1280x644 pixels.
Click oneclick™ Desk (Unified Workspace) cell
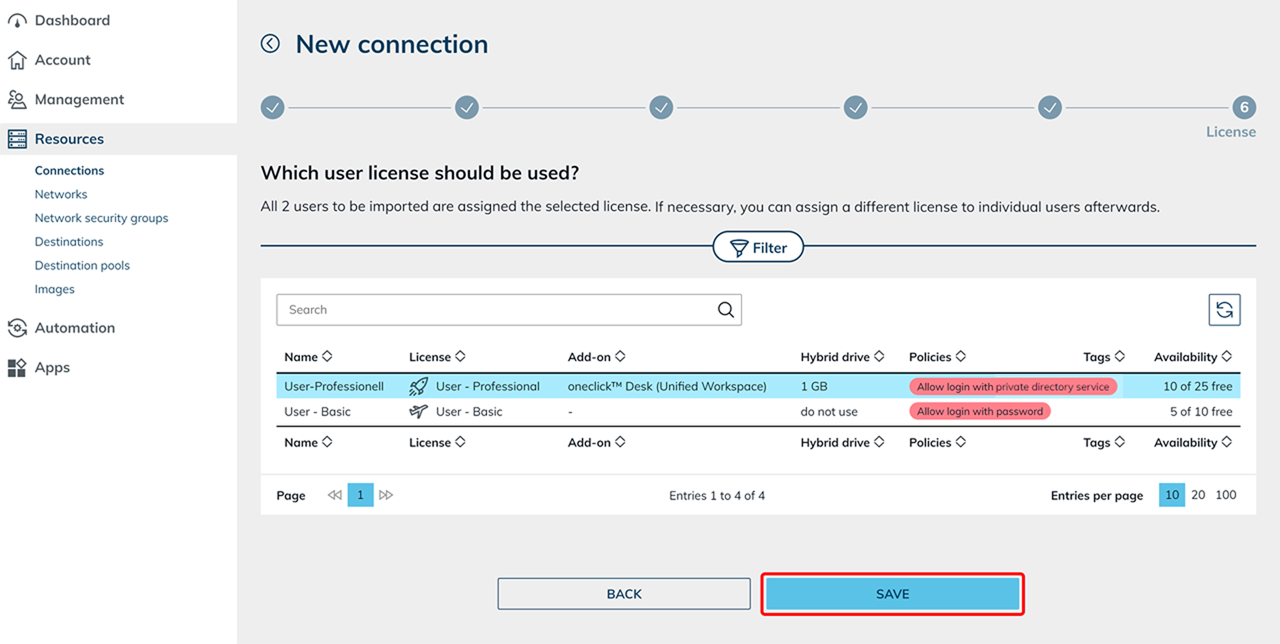[x=667, y=386]
